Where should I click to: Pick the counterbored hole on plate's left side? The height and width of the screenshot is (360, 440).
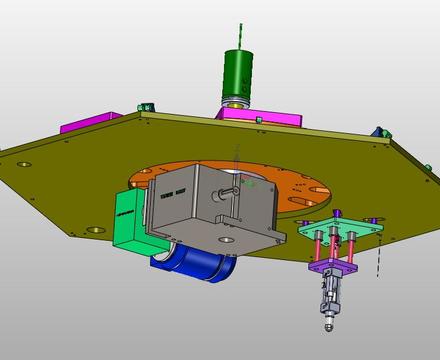pyautogui.click(x=24, y=164)
